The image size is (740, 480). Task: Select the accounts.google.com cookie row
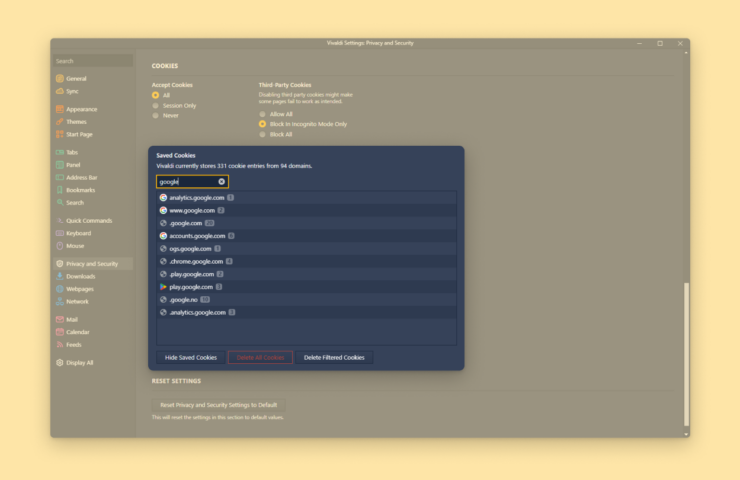(306, 236)
